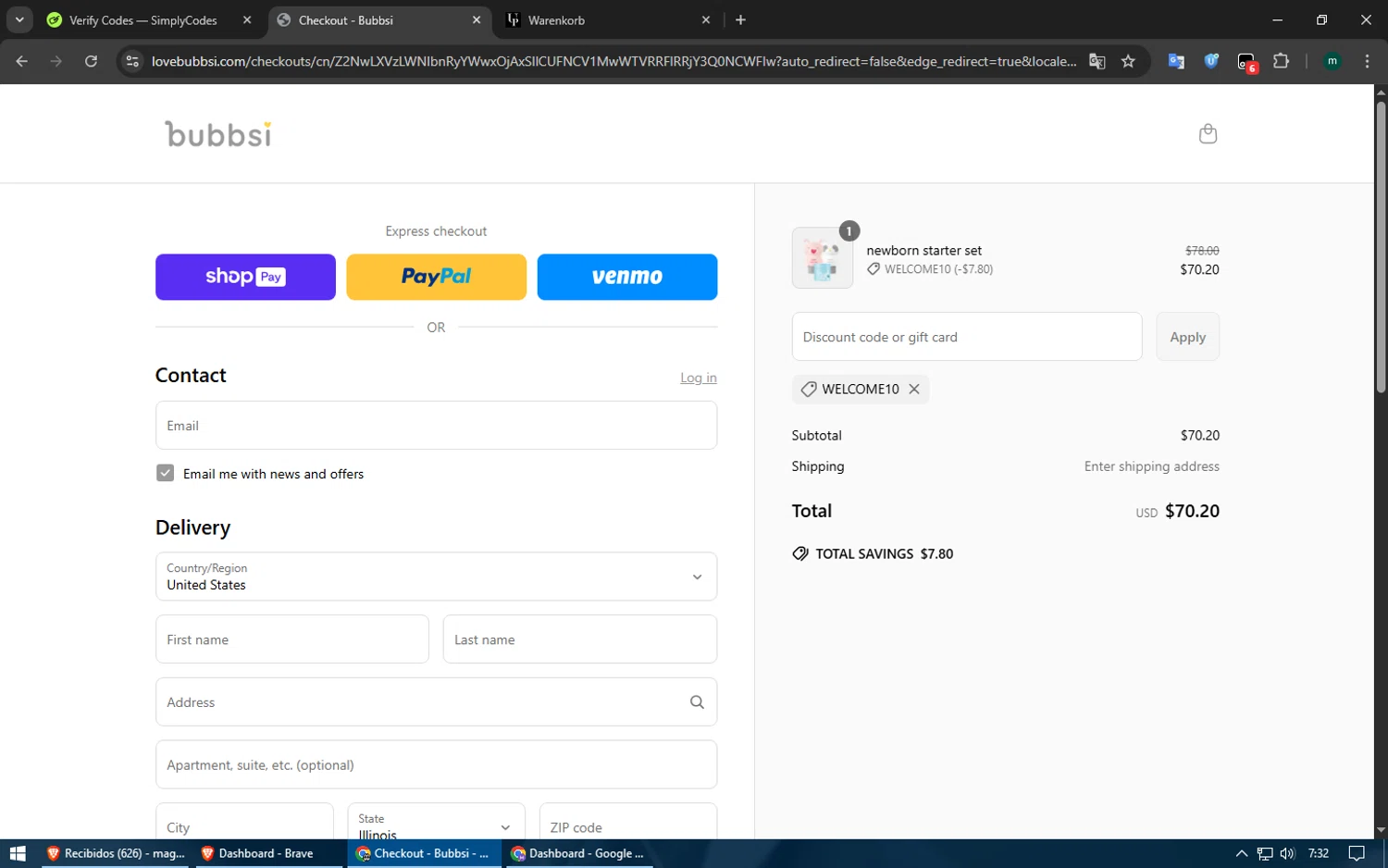Image resolution: width=1388 pixels, height=868 pixels.
Task: Open the volume control in system tray
Action: [1287, 853]
